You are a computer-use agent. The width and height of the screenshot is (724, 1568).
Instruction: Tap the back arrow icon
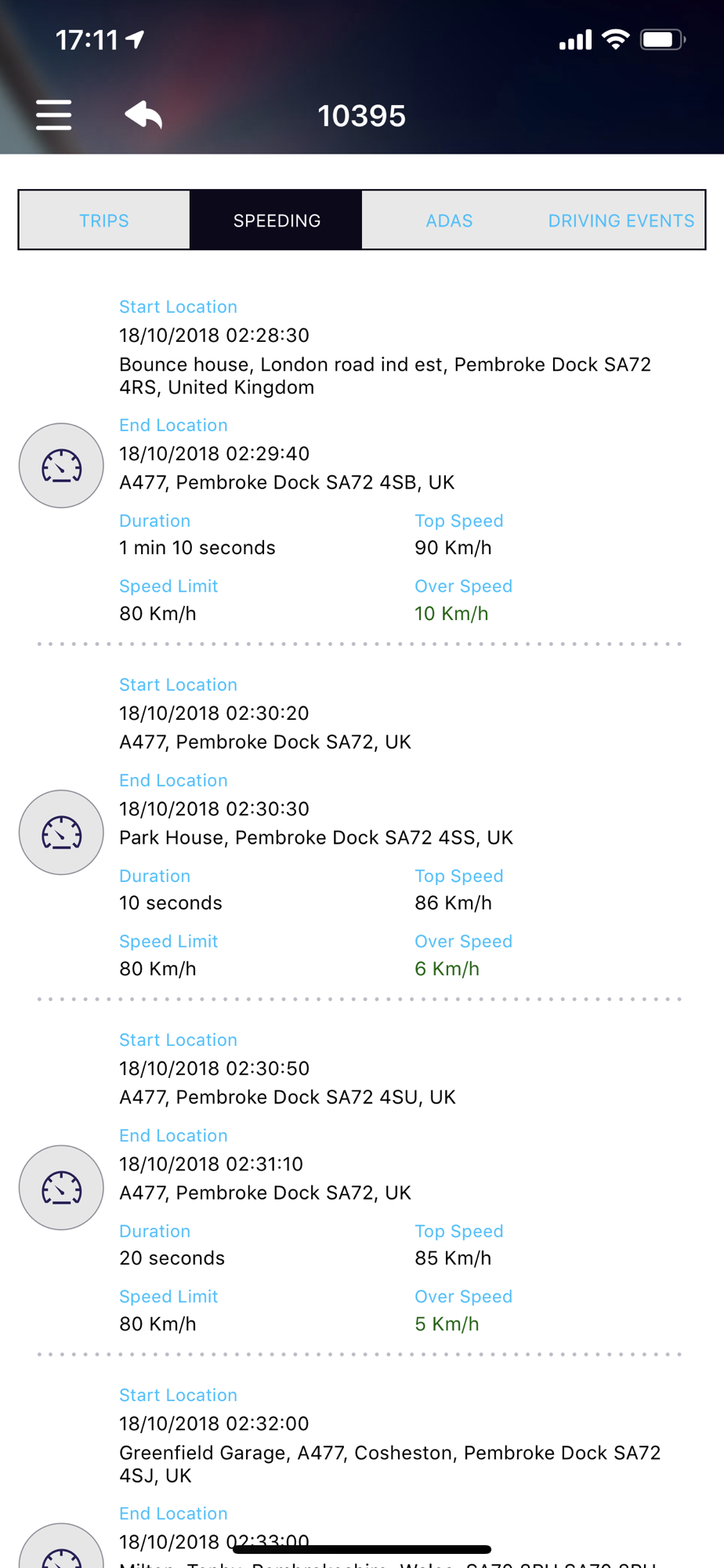click(143, 115)
